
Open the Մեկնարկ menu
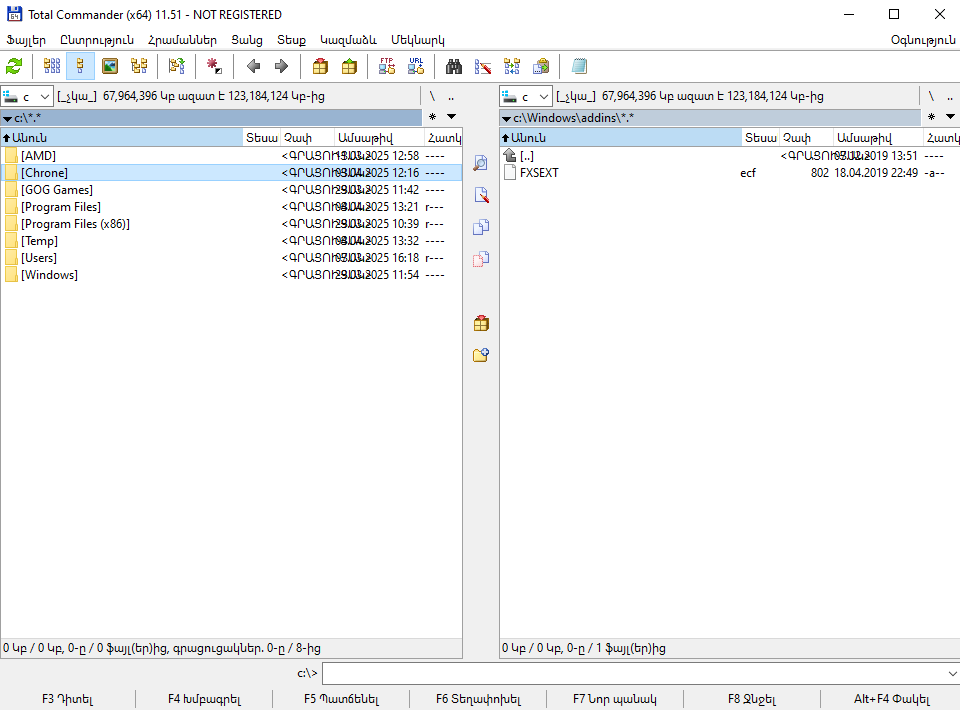pyautogui.click(x=418, y=40)
